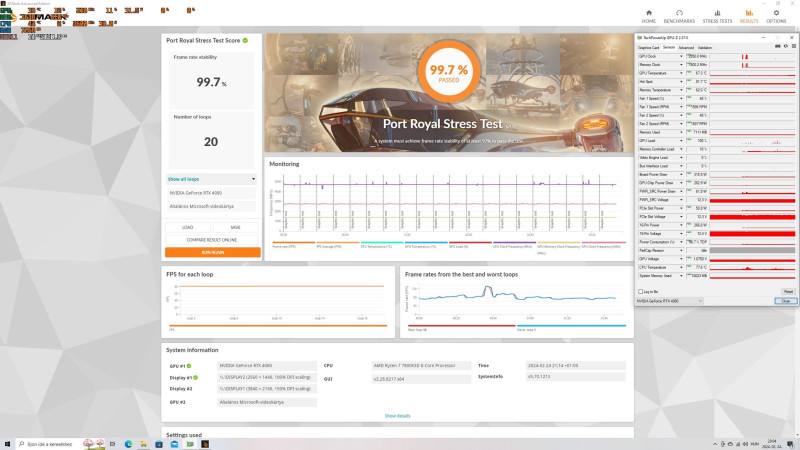
Task: Open the Benchmarks section in 3DMark
Action: (679, 16)
